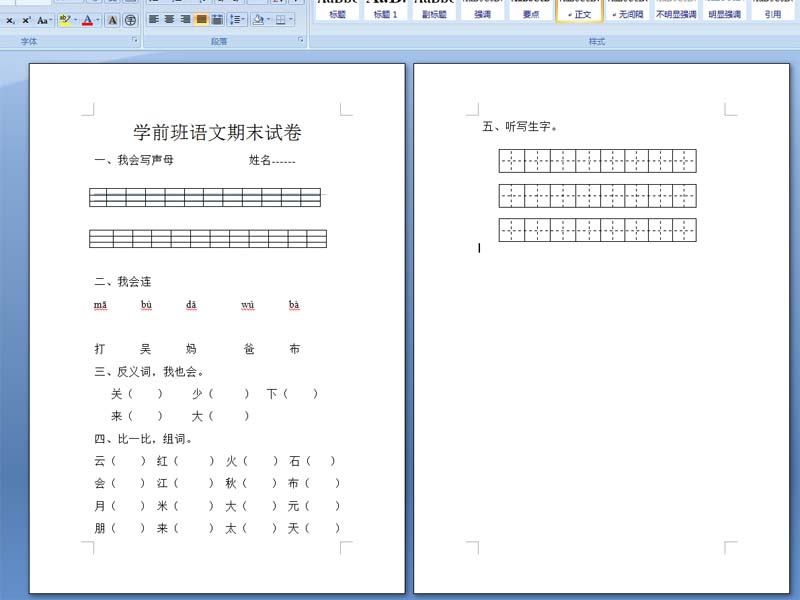Apply the 标题 1 style
The image size is (800, 600).
pyautogui.click(x=385, y=10)
